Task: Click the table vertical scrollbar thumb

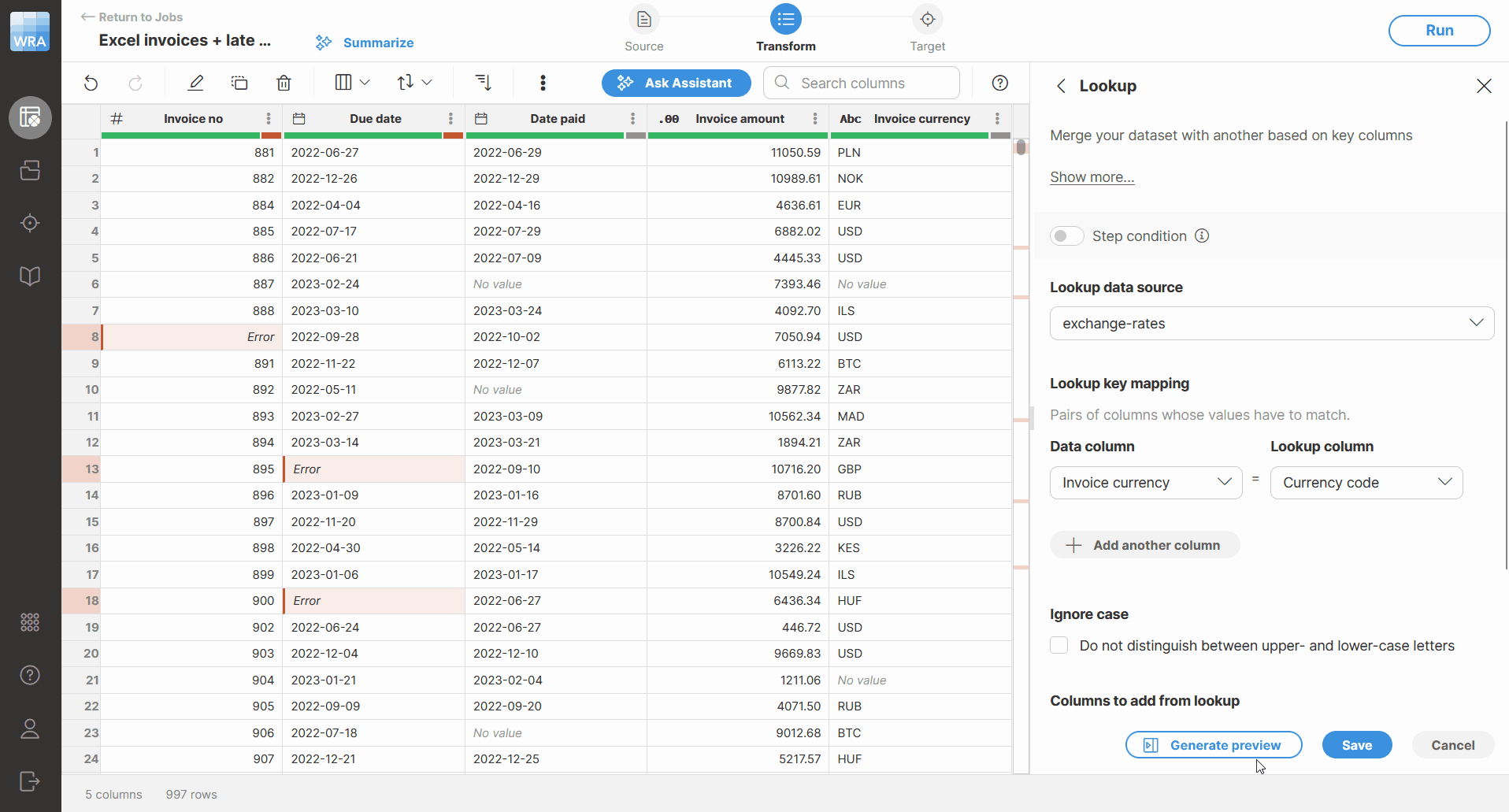Action: 1021,147
